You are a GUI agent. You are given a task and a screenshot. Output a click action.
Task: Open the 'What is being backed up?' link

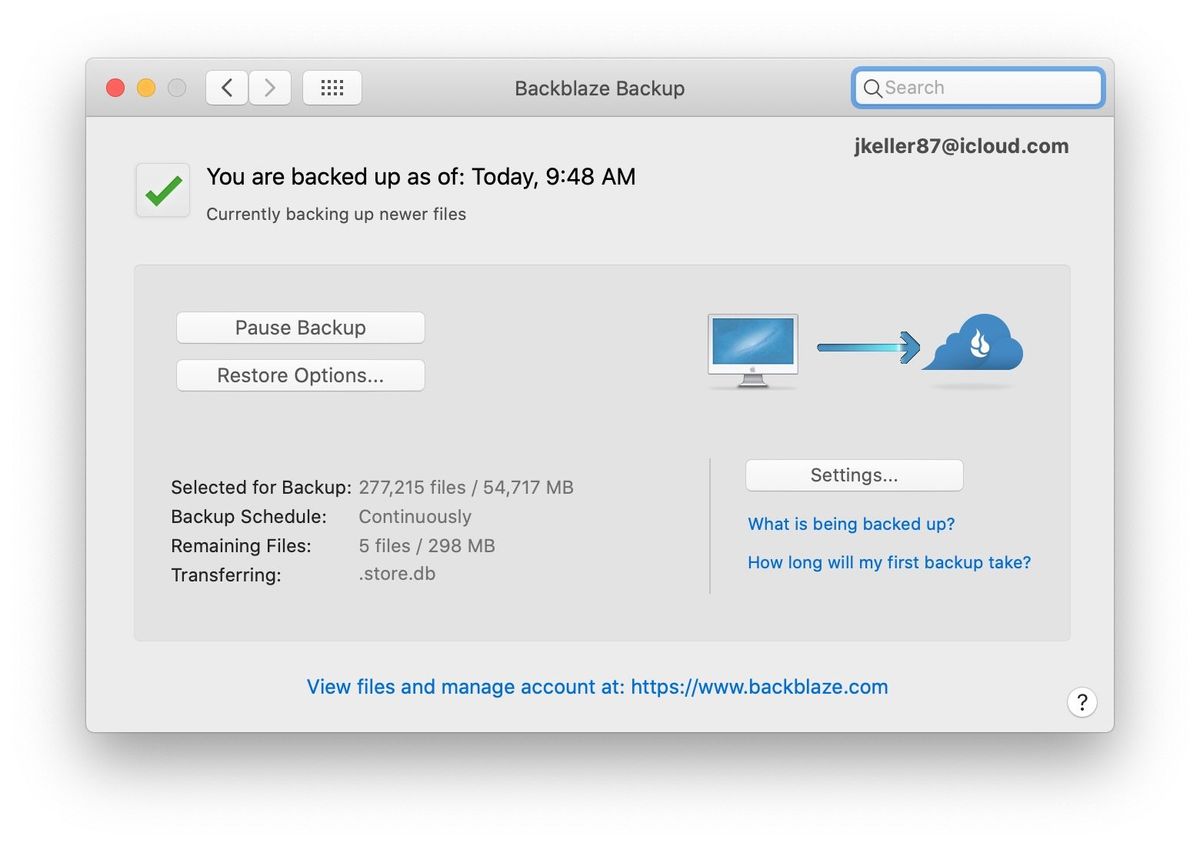pyautogui.click(x=851, y=524)
